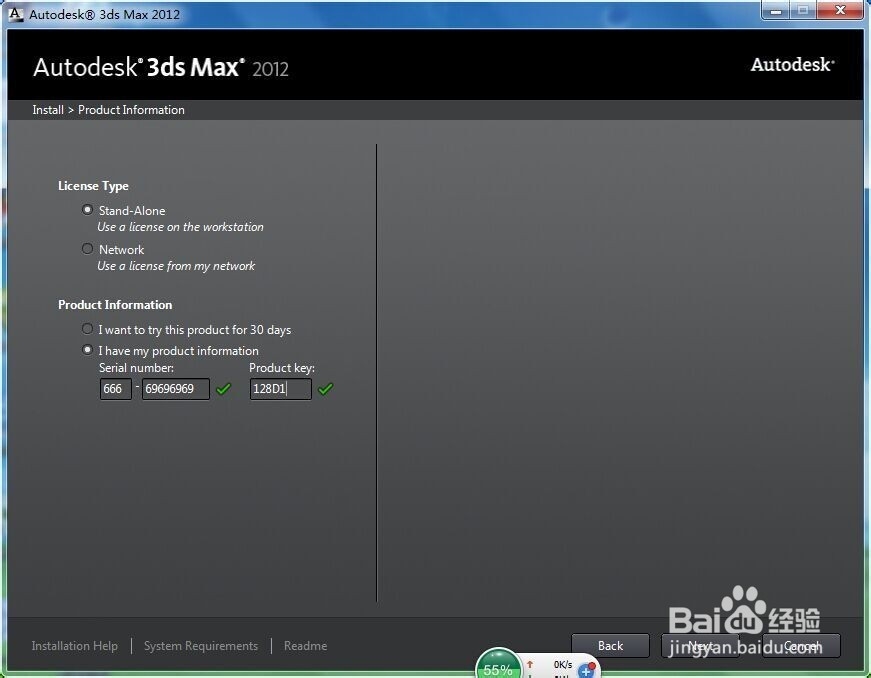Viewport: 871px width, 678px height.
Task: Click the serial number prefix field '666'
Action: (116, 389)
